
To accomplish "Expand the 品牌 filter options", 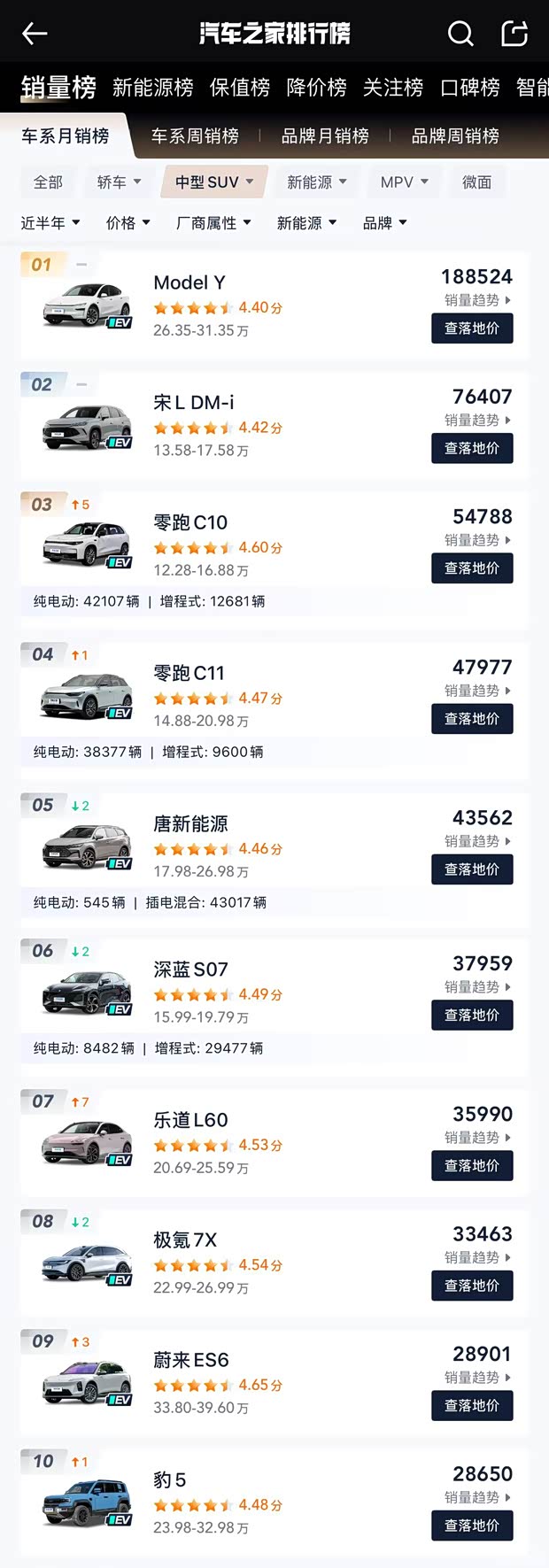I will [384, 223].
